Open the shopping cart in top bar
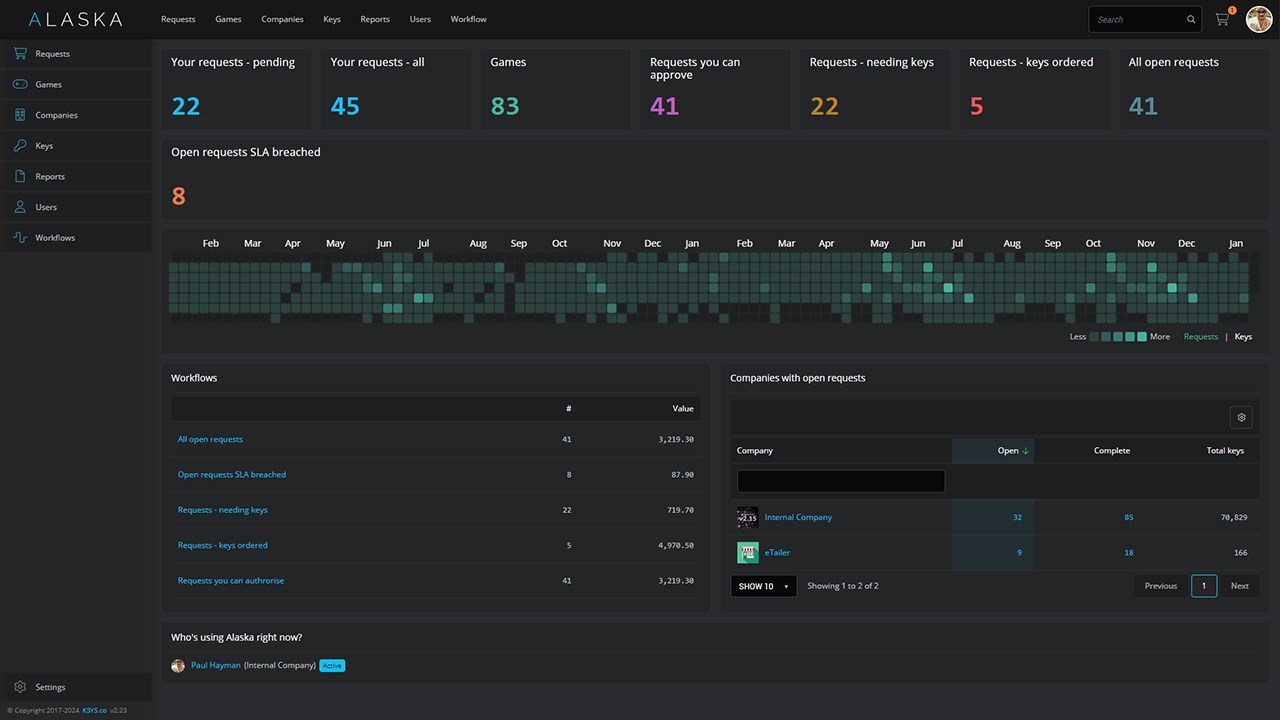 tap(1222, 19)
